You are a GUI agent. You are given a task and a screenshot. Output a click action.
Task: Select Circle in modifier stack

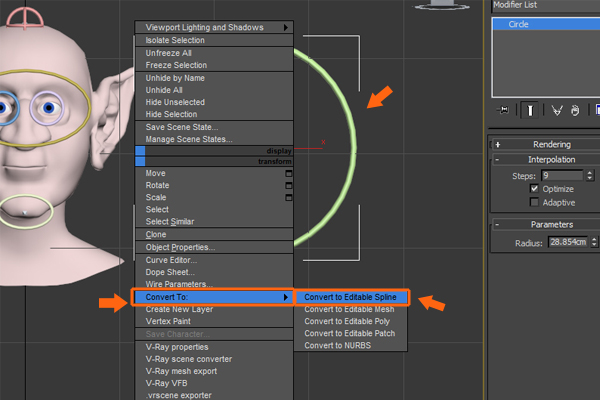coord(546,24)
